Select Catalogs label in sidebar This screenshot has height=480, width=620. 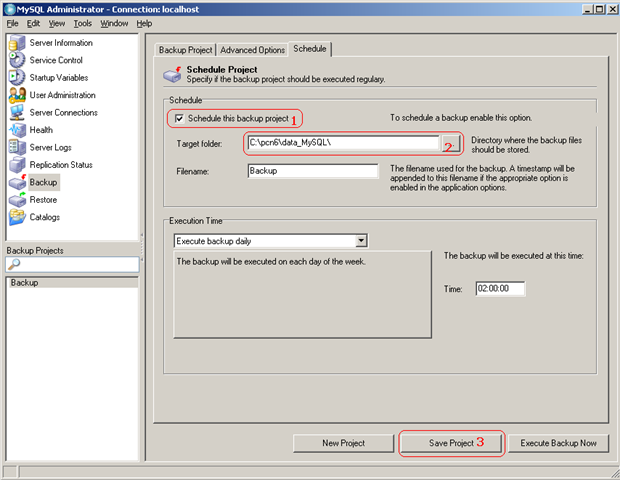coord(45,217)
